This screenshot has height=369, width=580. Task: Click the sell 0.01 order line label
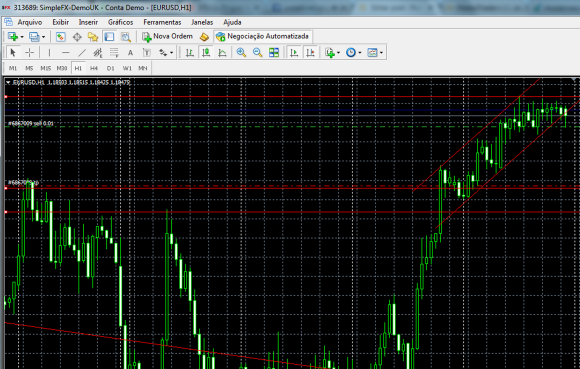coord(31,123)
